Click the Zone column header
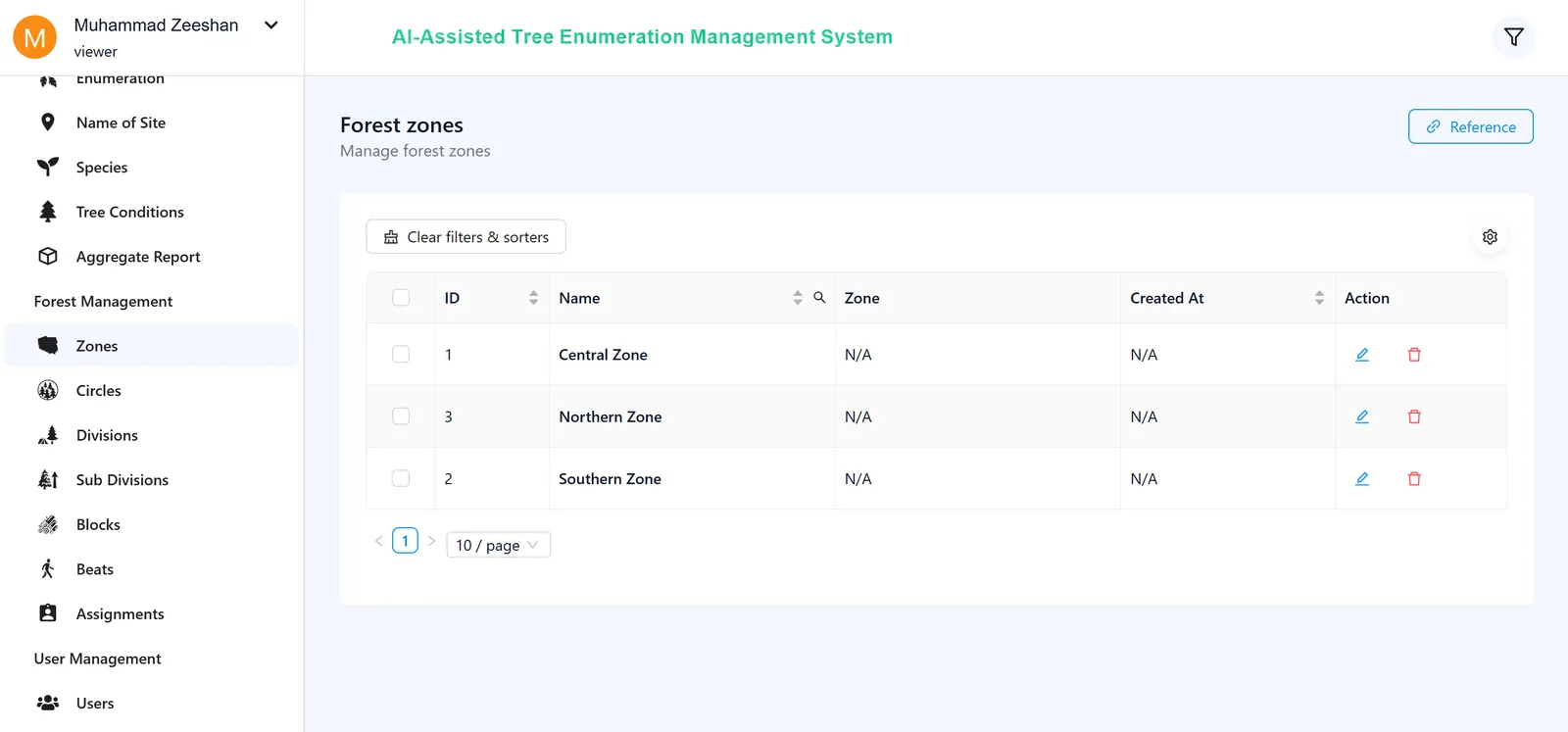The height and width of the screenshot is (732, 1568). (977, 298)
